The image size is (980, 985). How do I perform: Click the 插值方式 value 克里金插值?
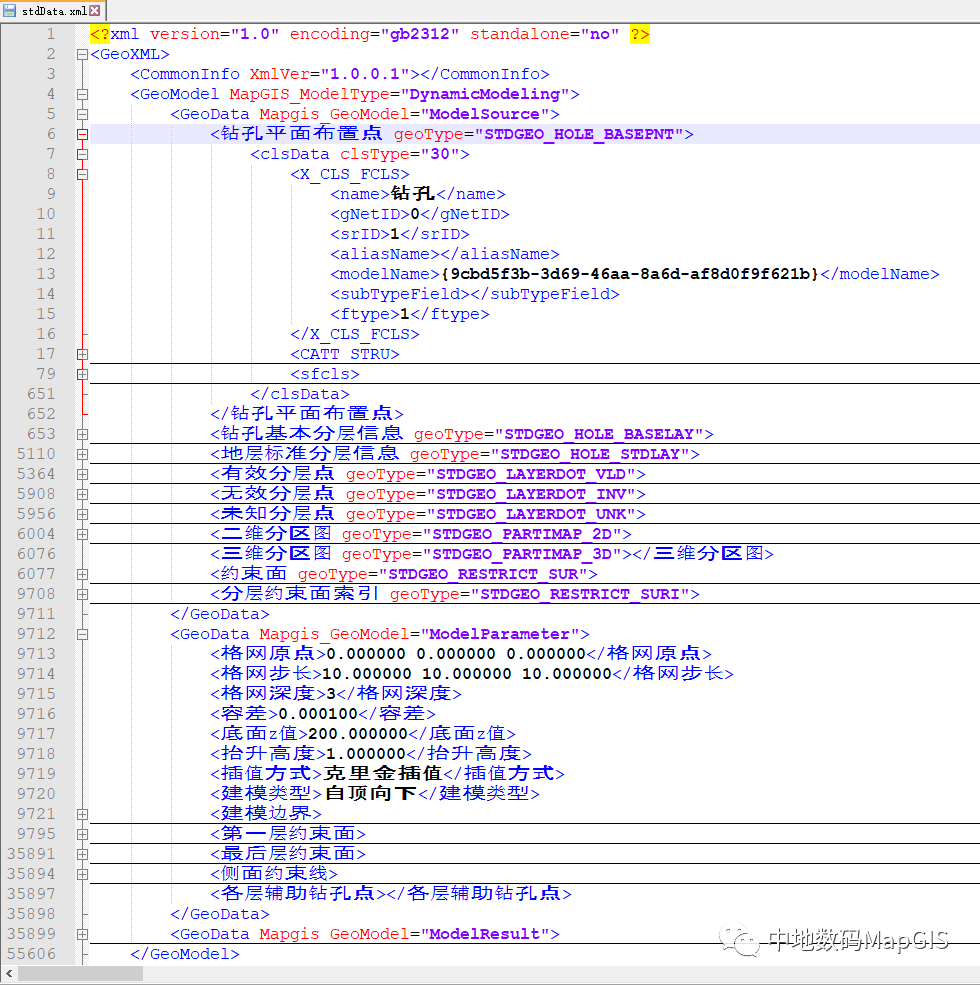point(383,773)
